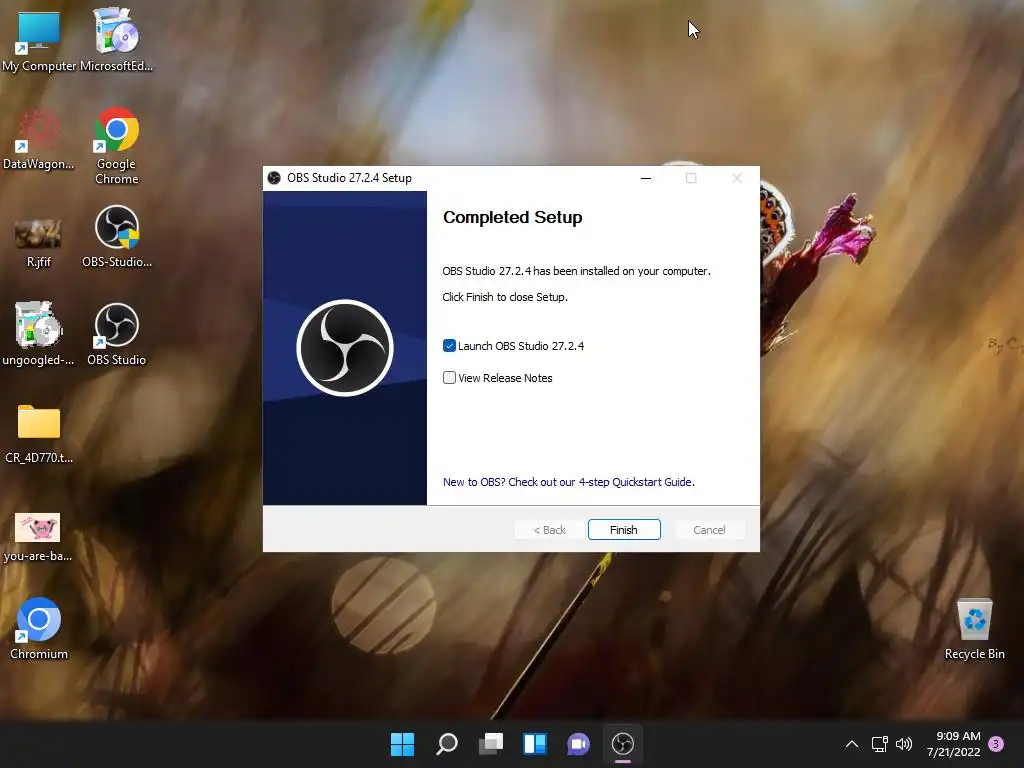The image size is (1024, 768).
Task: Open the clock and date panel
Action: point(953,744)
